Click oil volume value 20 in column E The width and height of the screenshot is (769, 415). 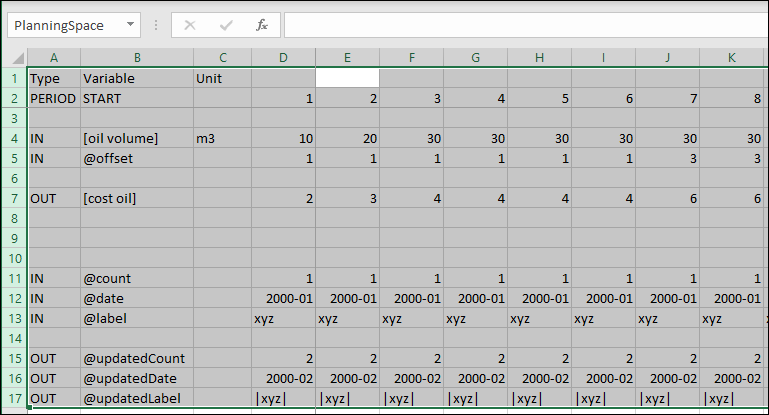(347, 139)
